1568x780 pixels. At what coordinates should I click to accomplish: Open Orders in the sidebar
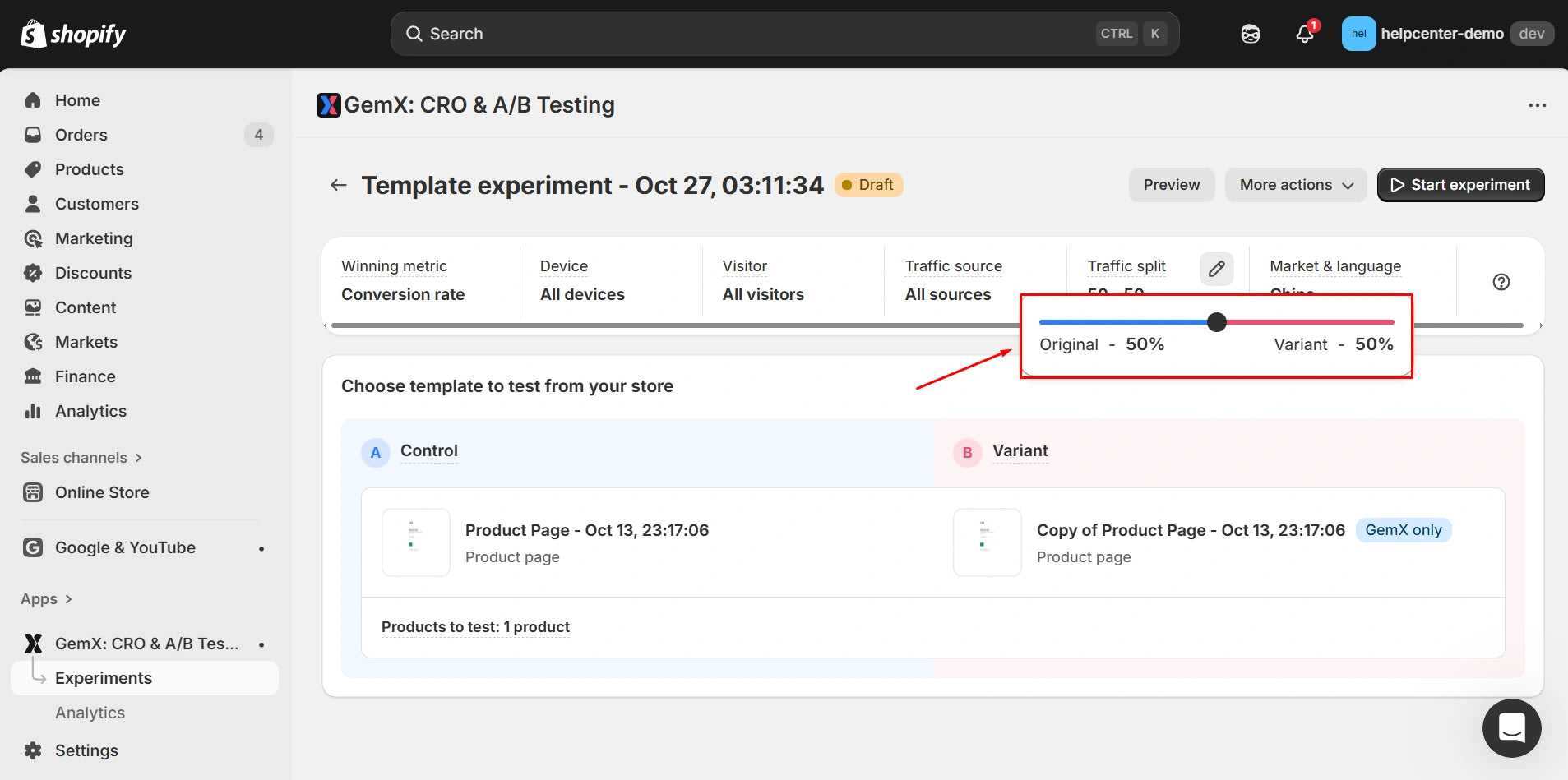(x=81, y=135)
